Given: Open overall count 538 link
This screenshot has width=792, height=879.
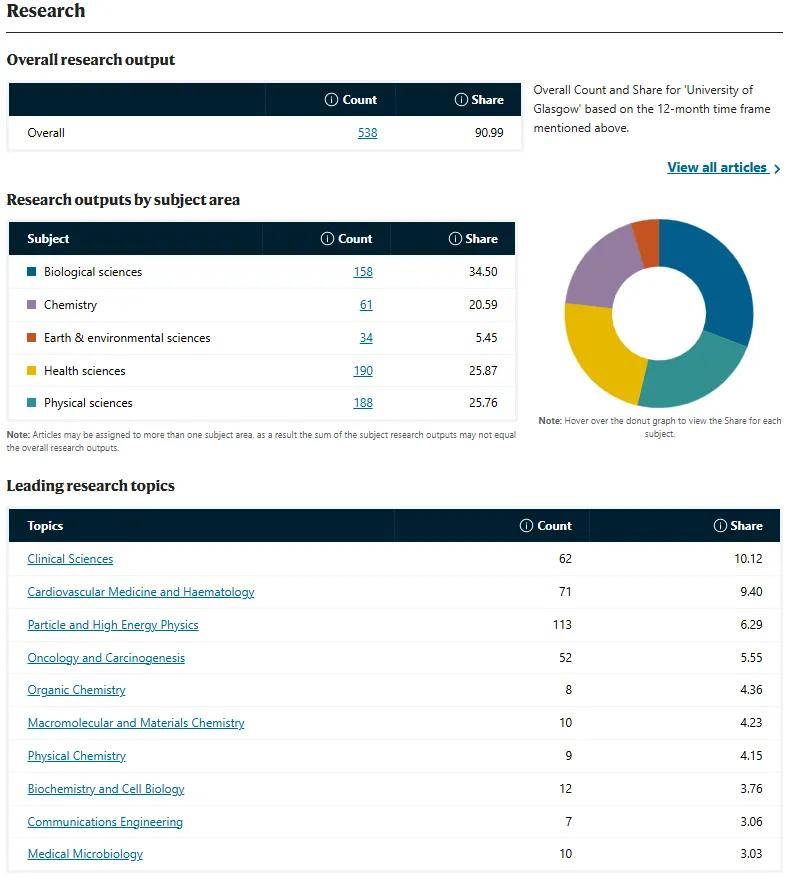Looking at the screenshot, I should [x=367, y=133].
